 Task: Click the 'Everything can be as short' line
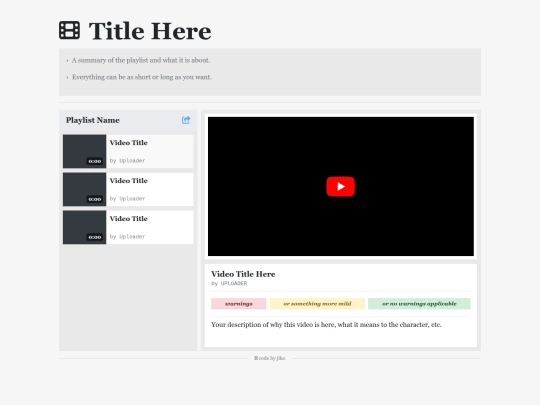point(142,77)
